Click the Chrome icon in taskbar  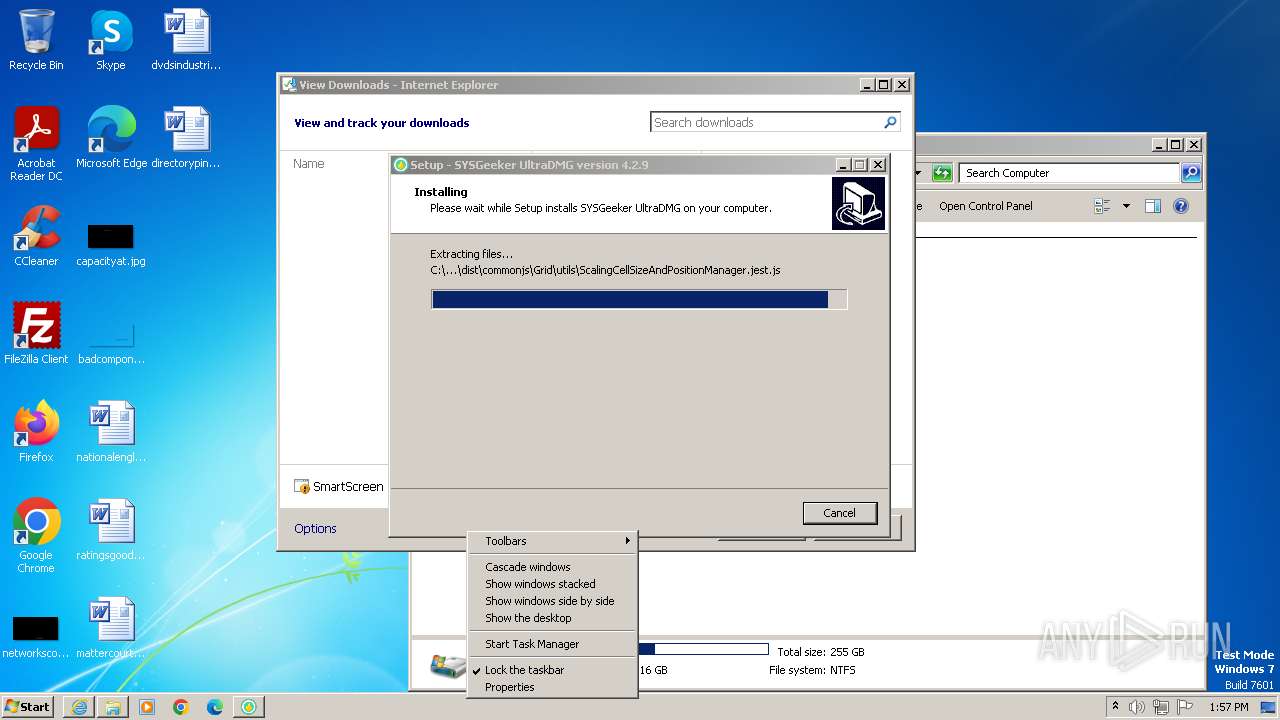181,707
